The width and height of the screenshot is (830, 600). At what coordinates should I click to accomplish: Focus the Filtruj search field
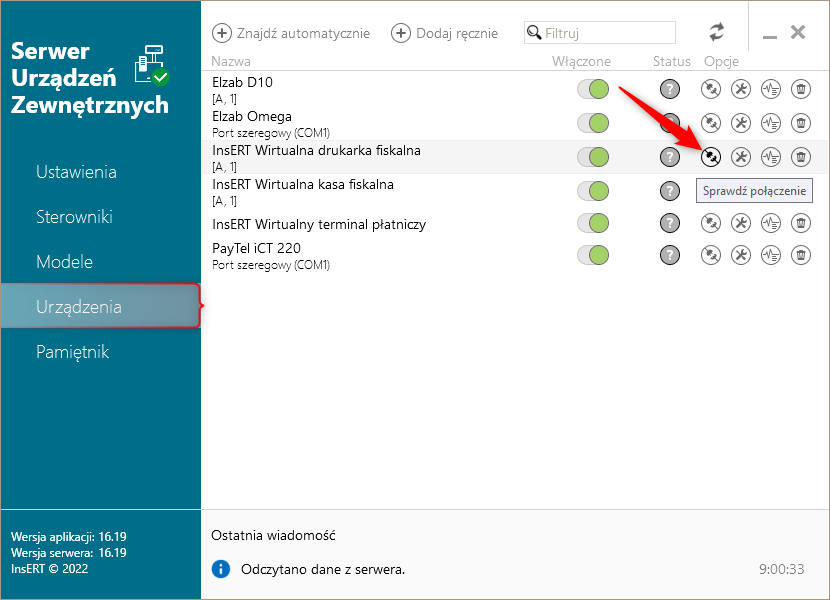600,32
